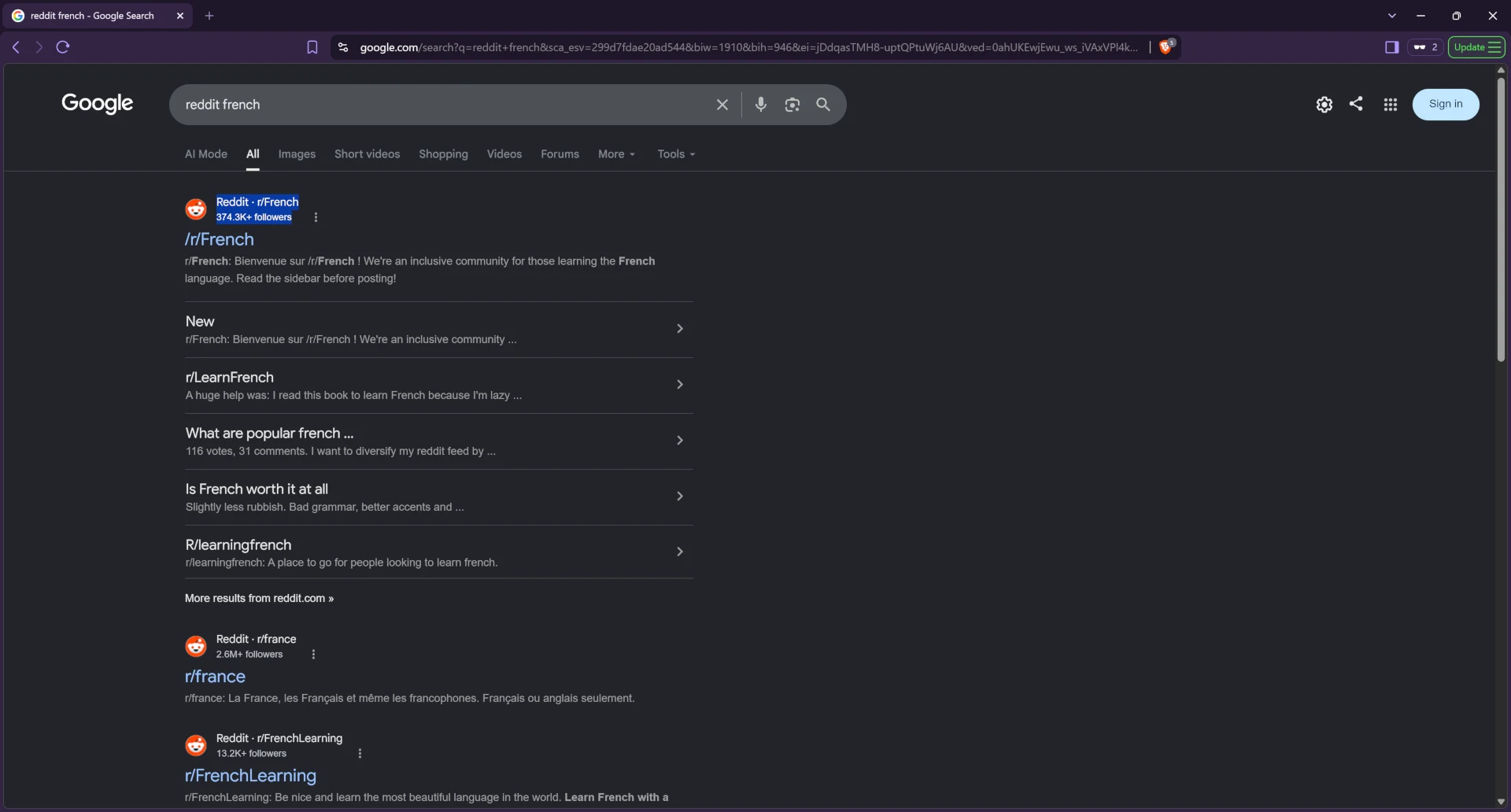The image size is (1511, 812).
Task: Open the Tools dropdown
Action: 676,154
